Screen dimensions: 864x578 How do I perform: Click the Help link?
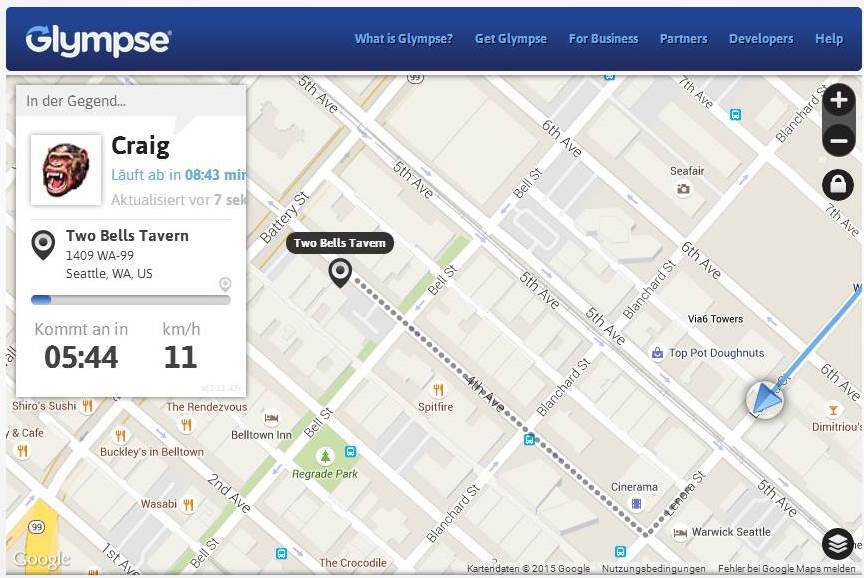(x=829, y=39)
